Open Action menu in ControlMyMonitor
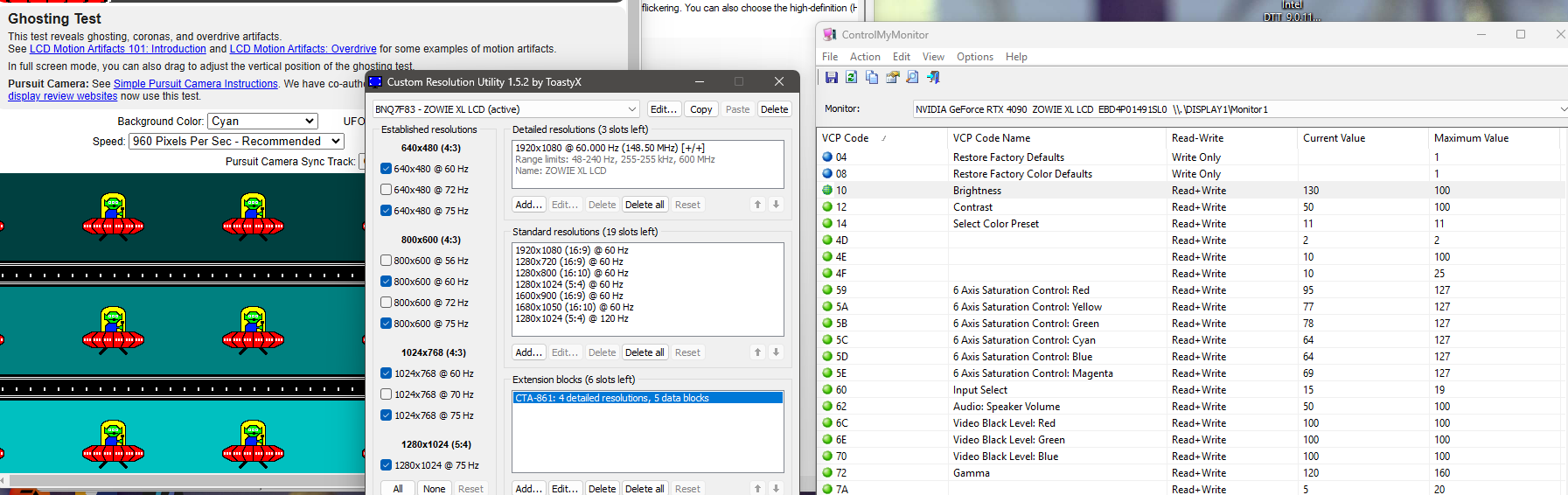 click(865, 57)
